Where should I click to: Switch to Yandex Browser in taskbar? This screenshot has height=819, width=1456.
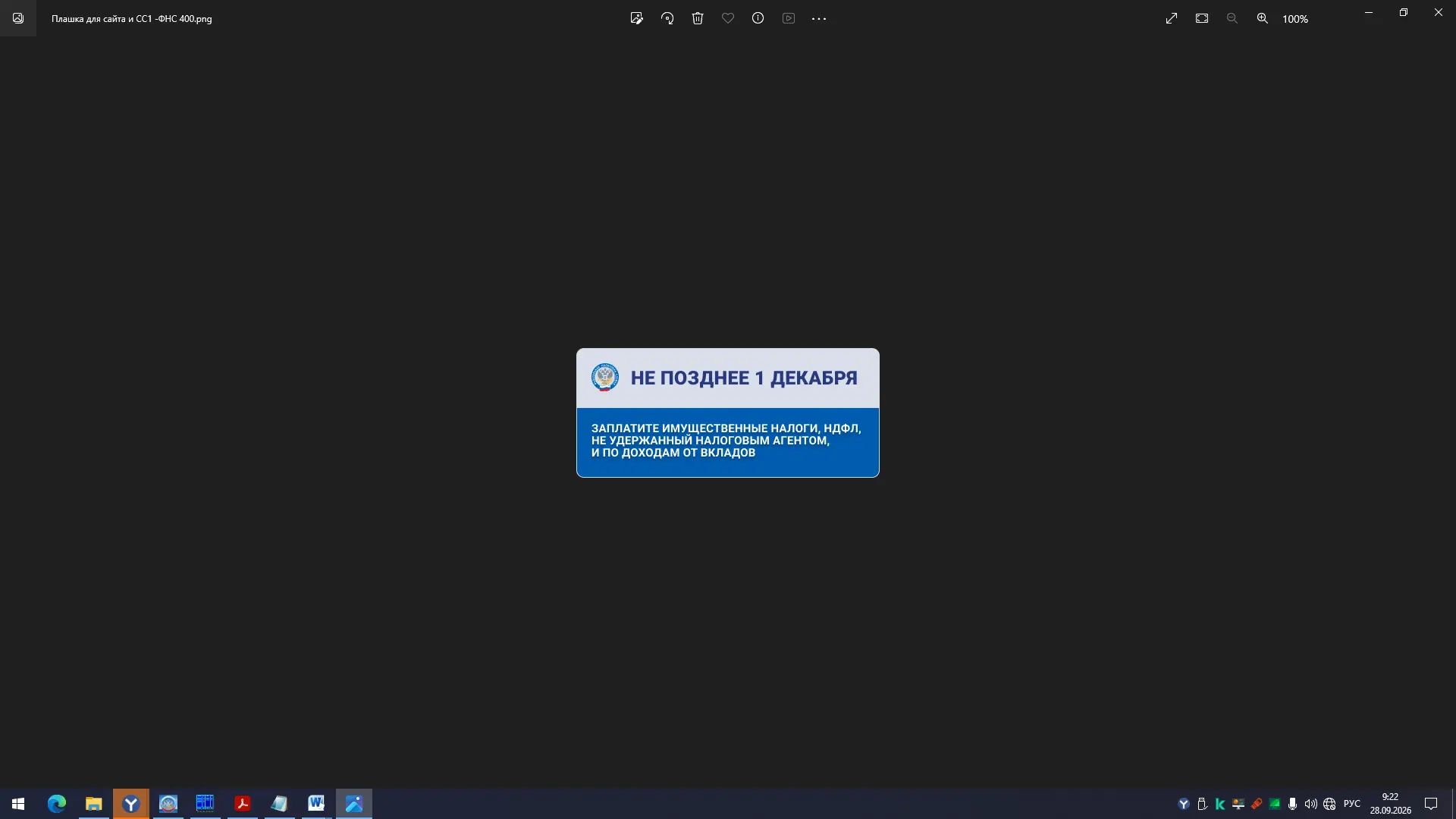(130, 804)
